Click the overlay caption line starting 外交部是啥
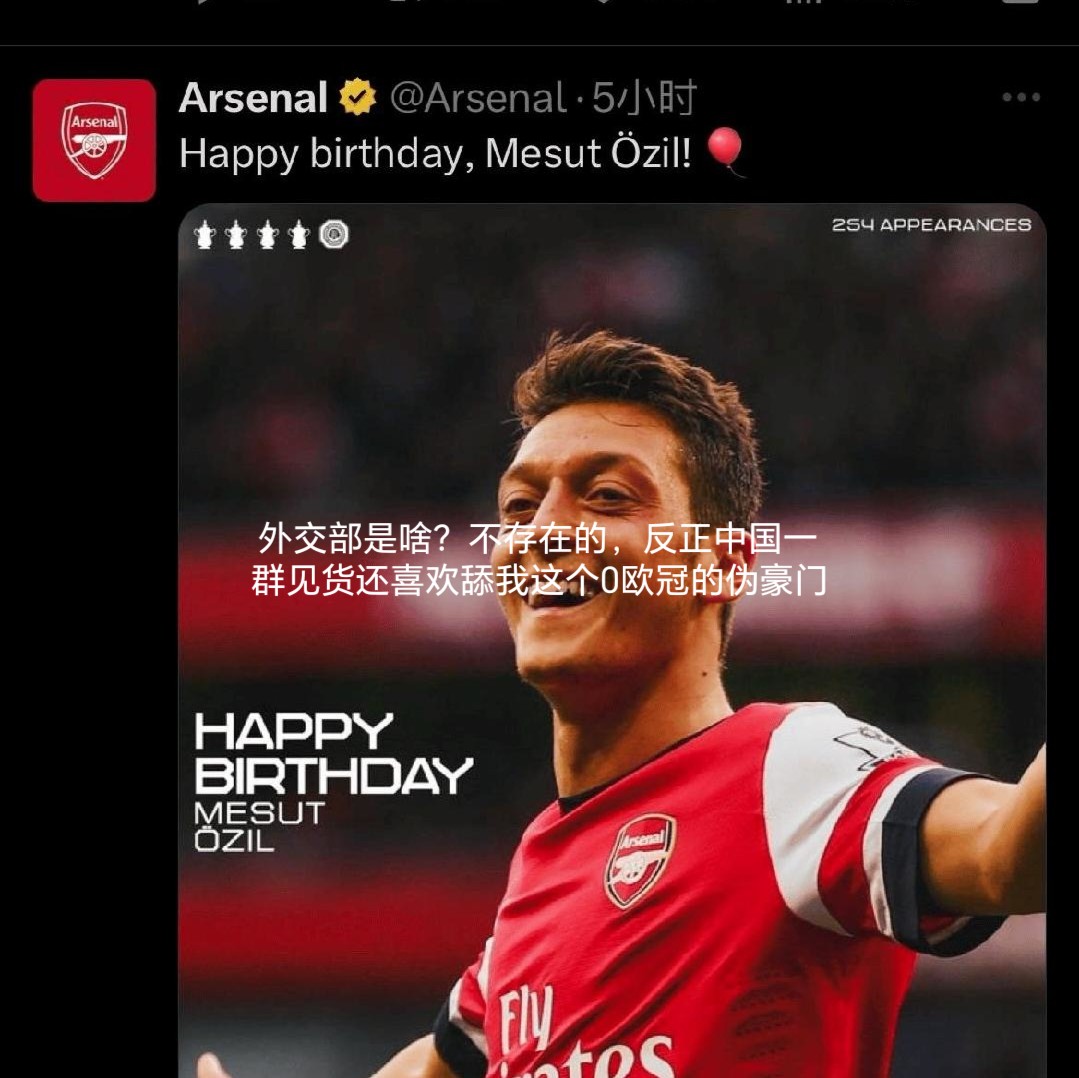Screen dimensions: 1079x1078 click(538, 539)
